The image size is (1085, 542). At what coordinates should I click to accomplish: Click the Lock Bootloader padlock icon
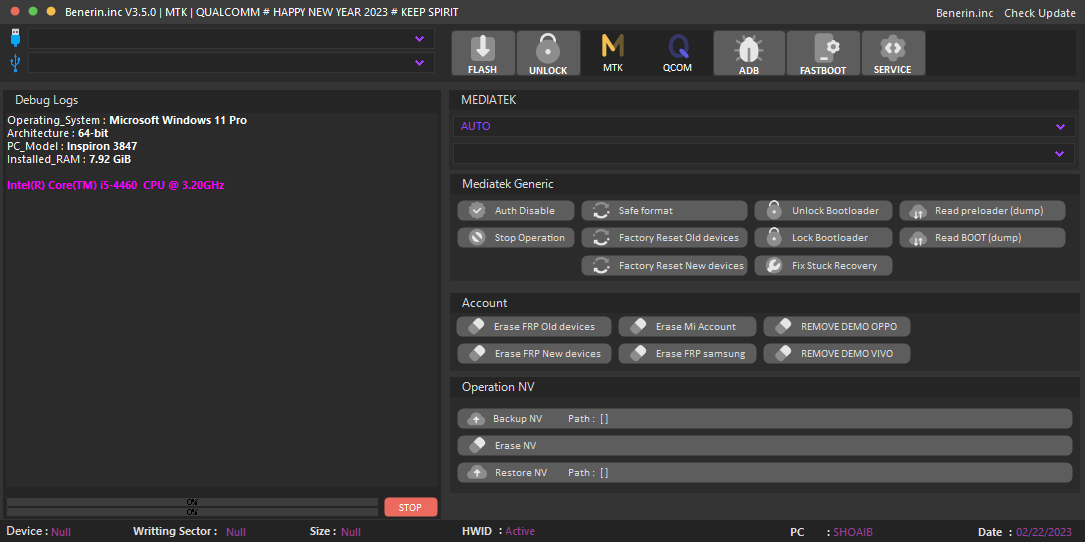tap(774, 237)
